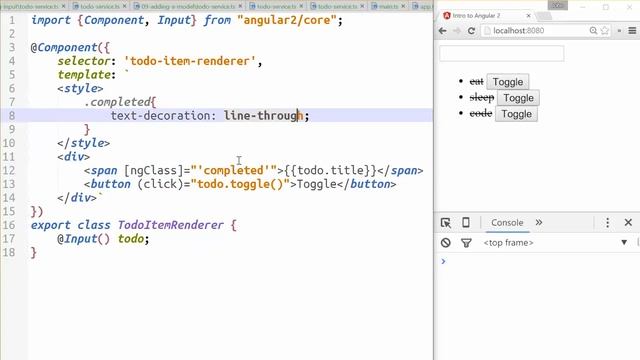Close the 09-adding-a-model/todo-service.ts tab

point(240,6)
